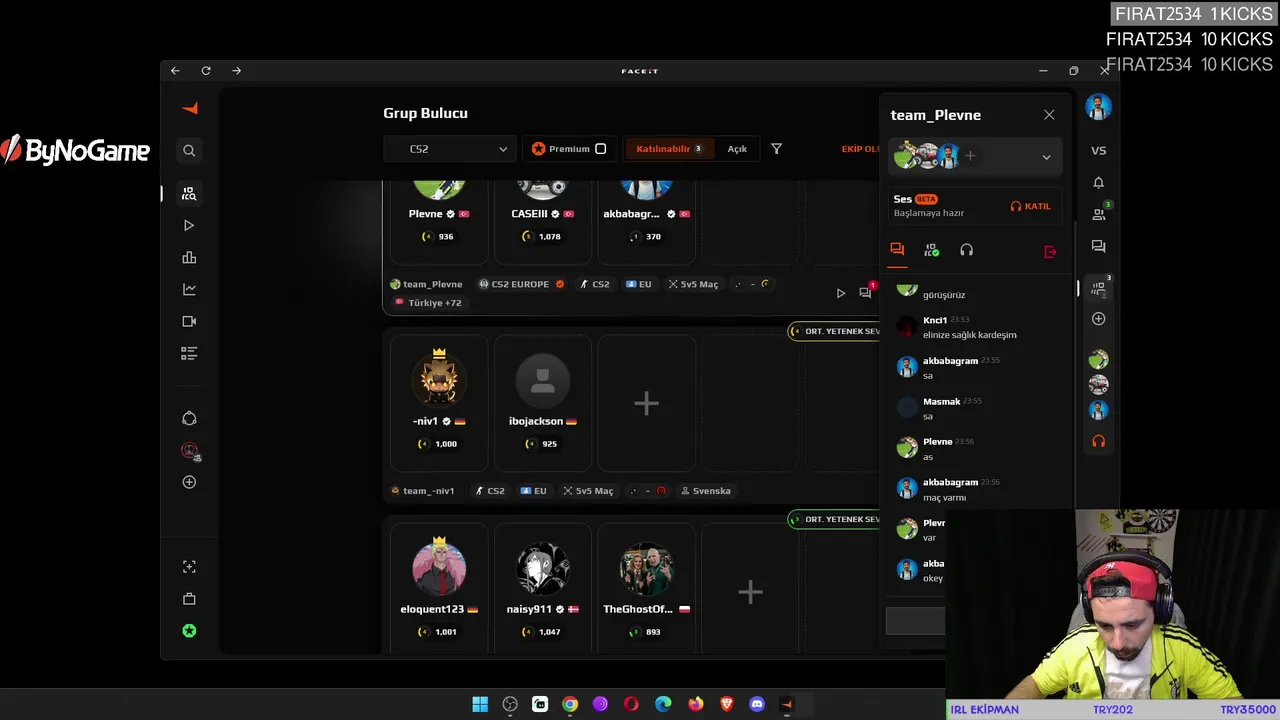Open the task list sidebar icon
The image size is (1280, 720).
point(189,354)
